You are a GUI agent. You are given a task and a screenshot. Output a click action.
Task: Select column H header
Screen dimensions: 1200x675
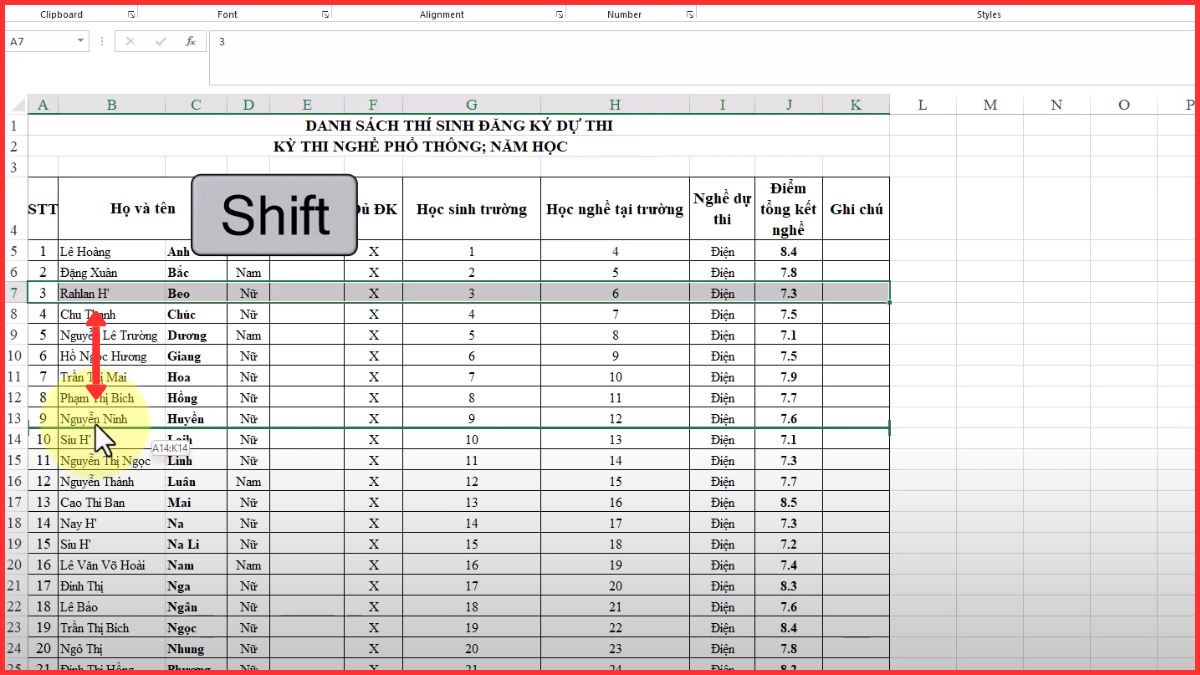tap(615, 105)
